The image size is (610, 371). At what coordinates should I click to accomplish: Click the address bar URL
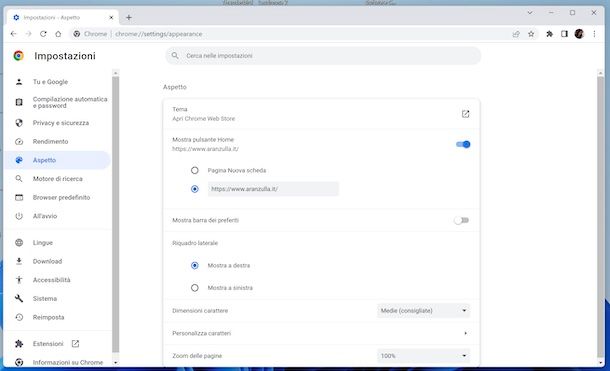[x=159, y=34]
